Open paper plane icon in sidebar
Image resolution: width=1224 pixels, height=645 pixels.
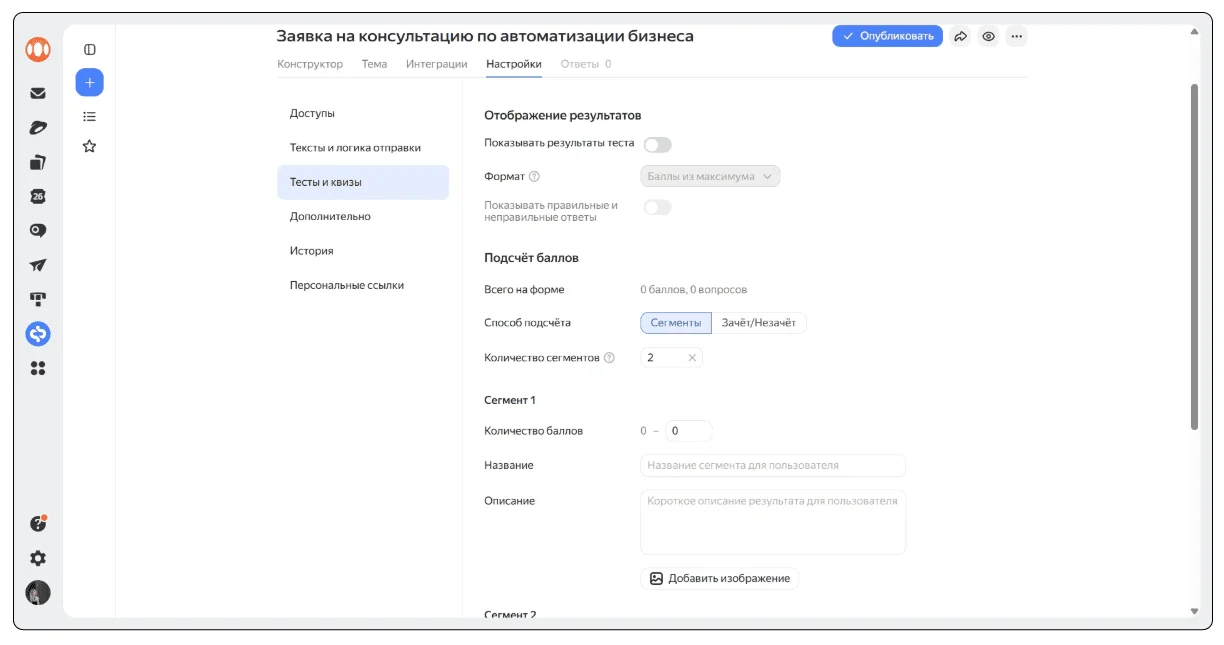[38, 265]
